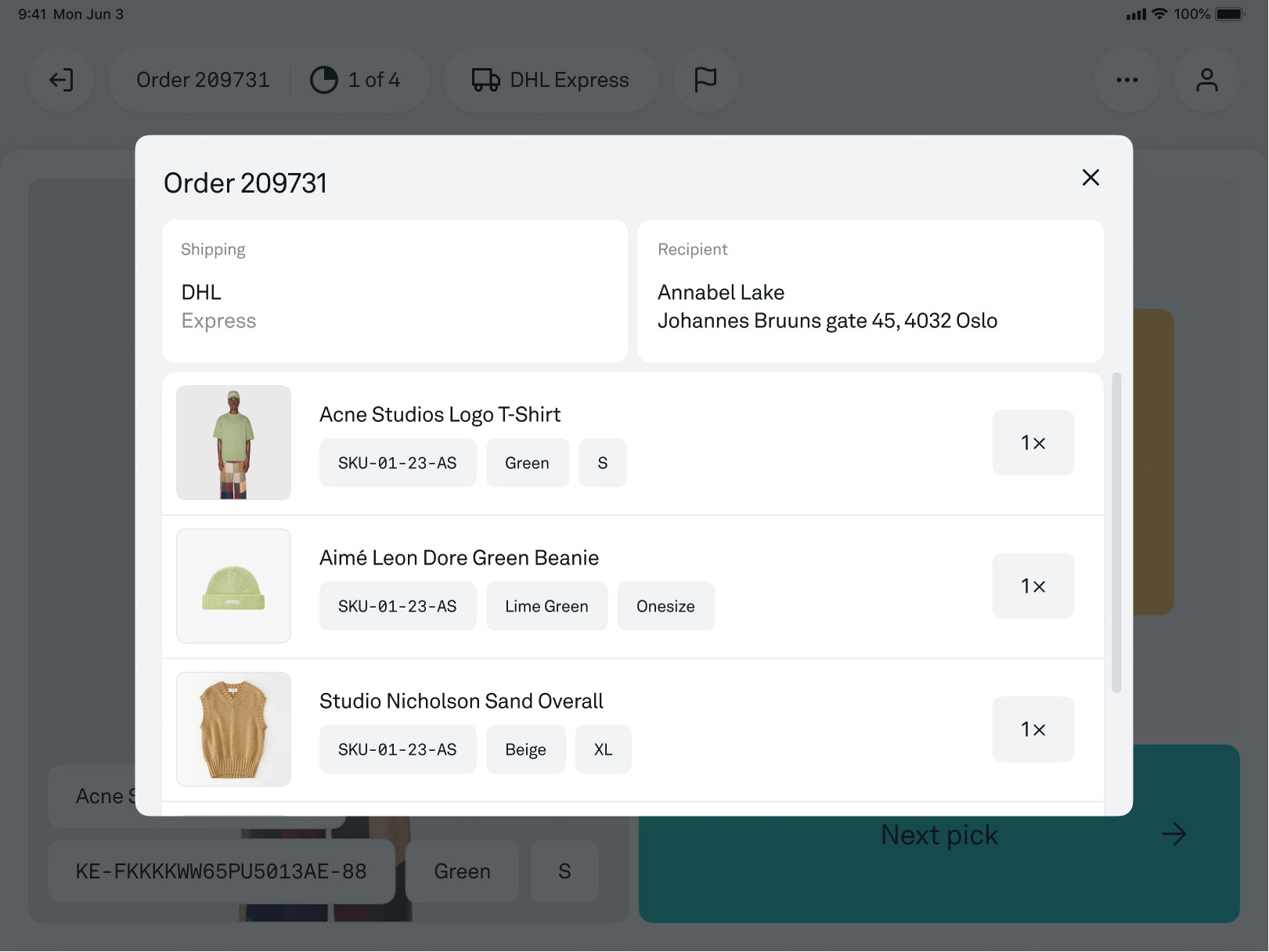
Task: Click the KE-FKKKKWW65PU5013AE-88 code tag
Action: pos(222,871)
